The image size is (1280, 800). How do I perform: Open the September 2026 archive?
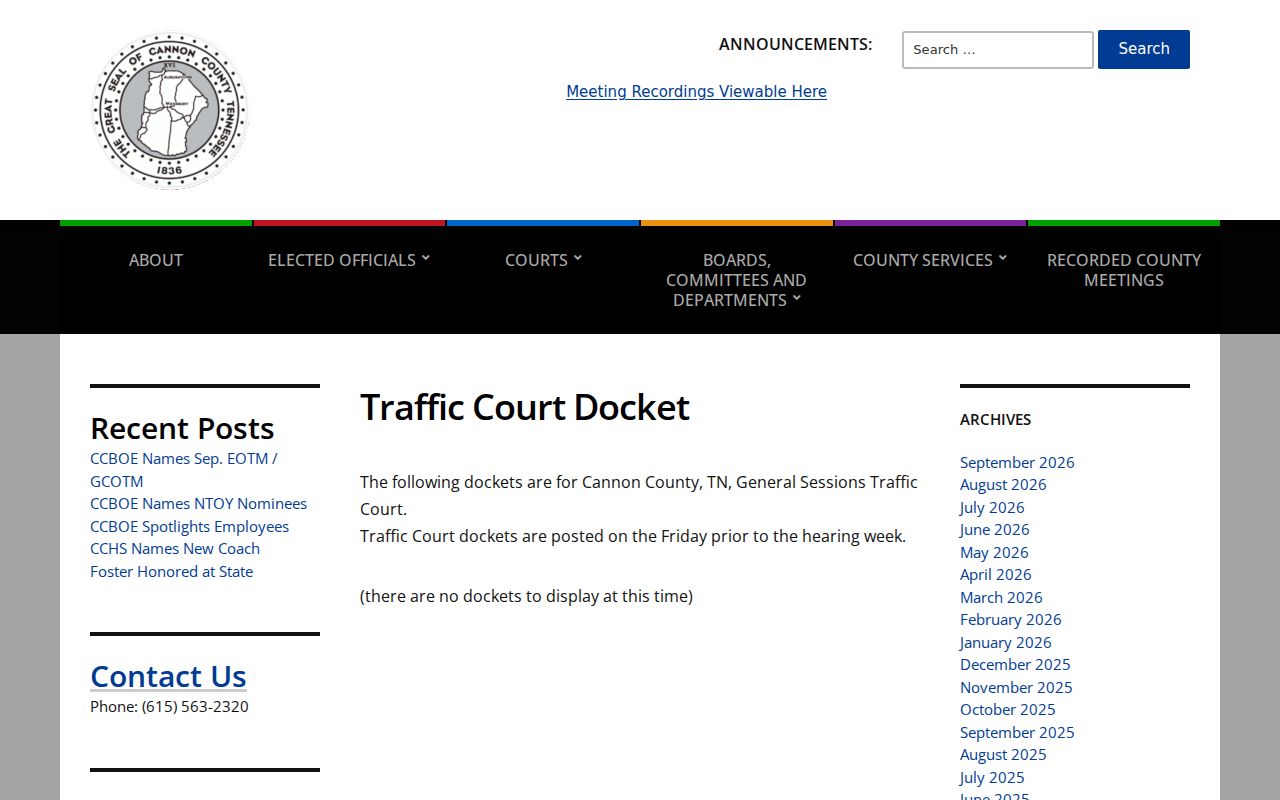[1017, 462]
